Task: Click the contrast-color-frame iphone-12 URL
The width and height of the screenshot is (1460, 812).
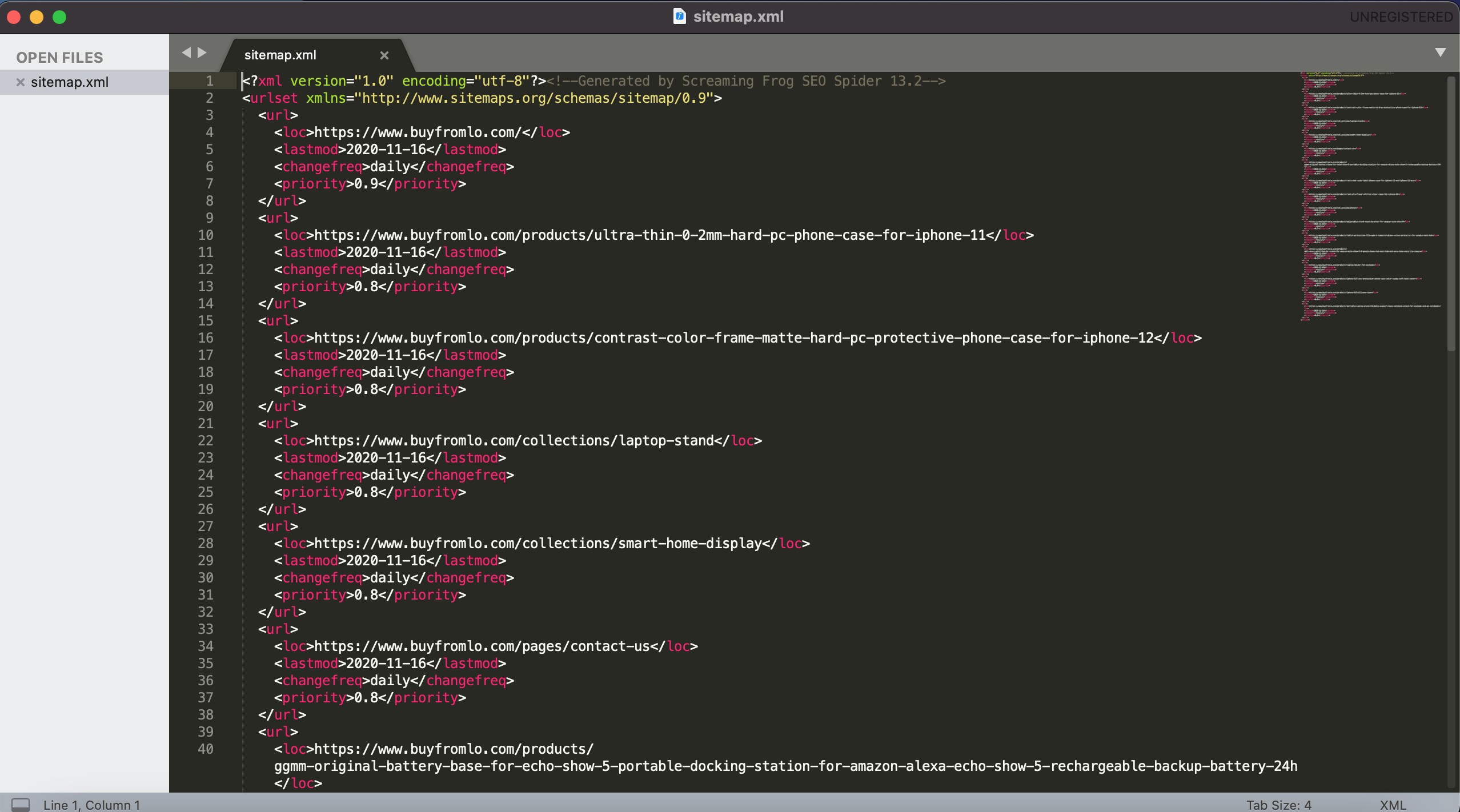Action: (x=735, y=338)
